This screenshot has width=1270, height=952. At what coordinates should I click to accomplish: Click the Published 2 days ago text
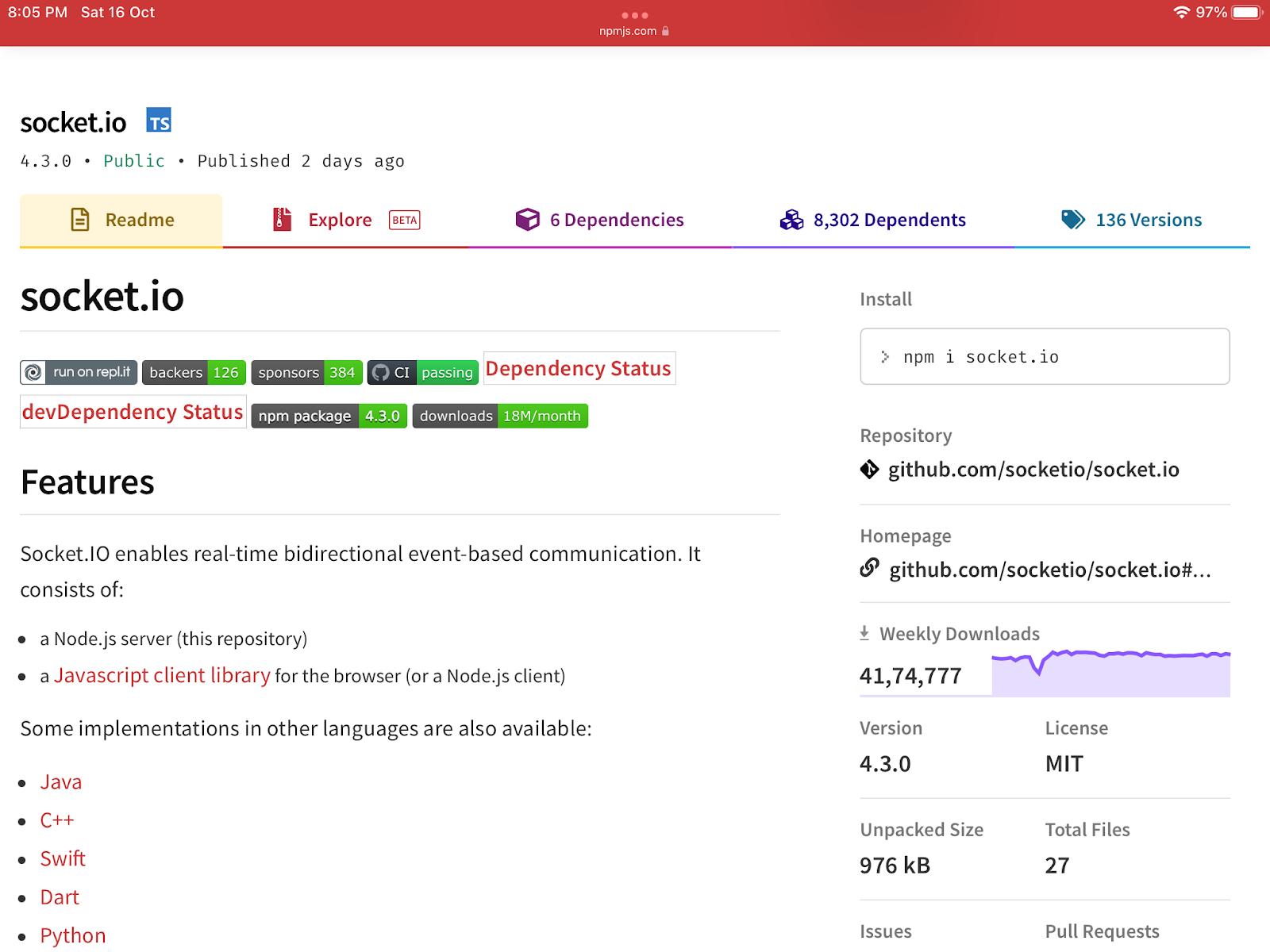tap(301, 161)
